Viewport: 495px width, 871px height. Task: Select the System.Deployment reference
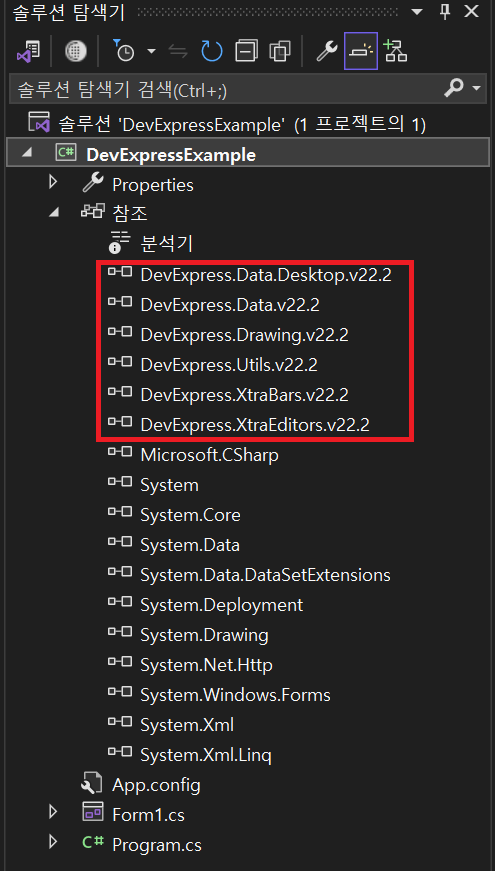[222, 605]
